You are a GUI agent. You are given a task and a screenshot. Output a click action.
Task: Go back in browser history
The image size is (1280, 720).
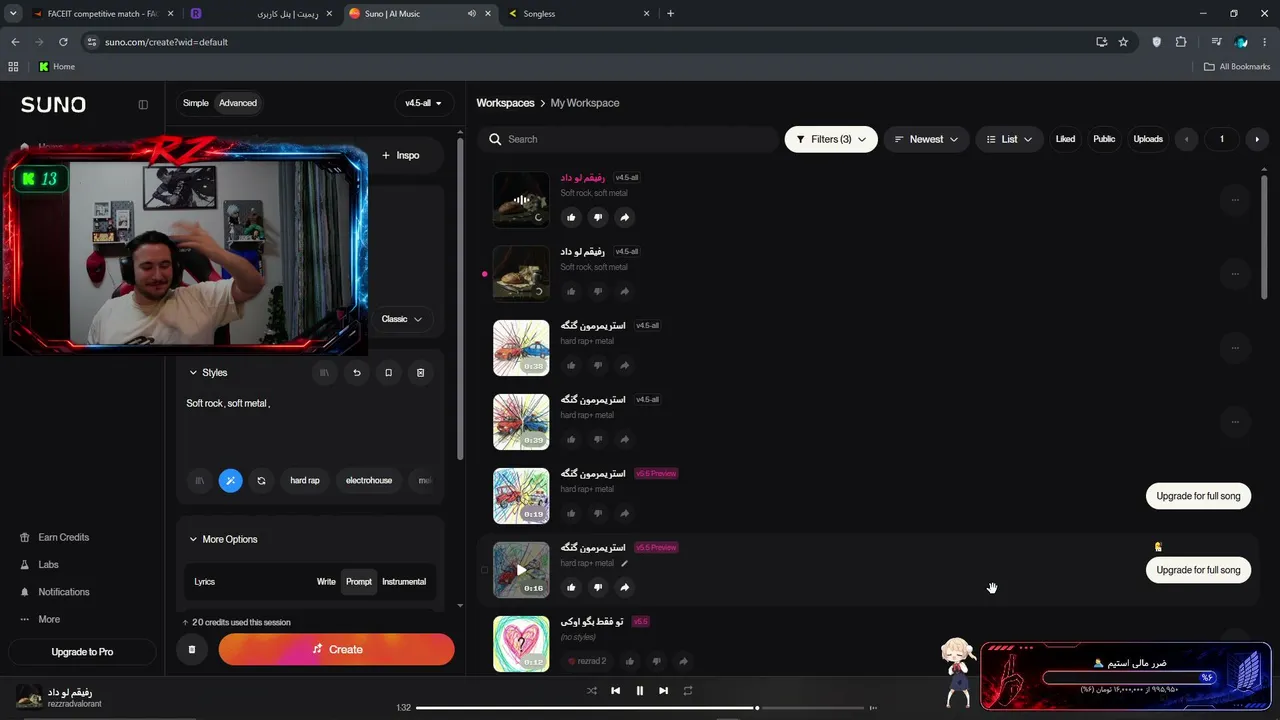tap(15, 42)
